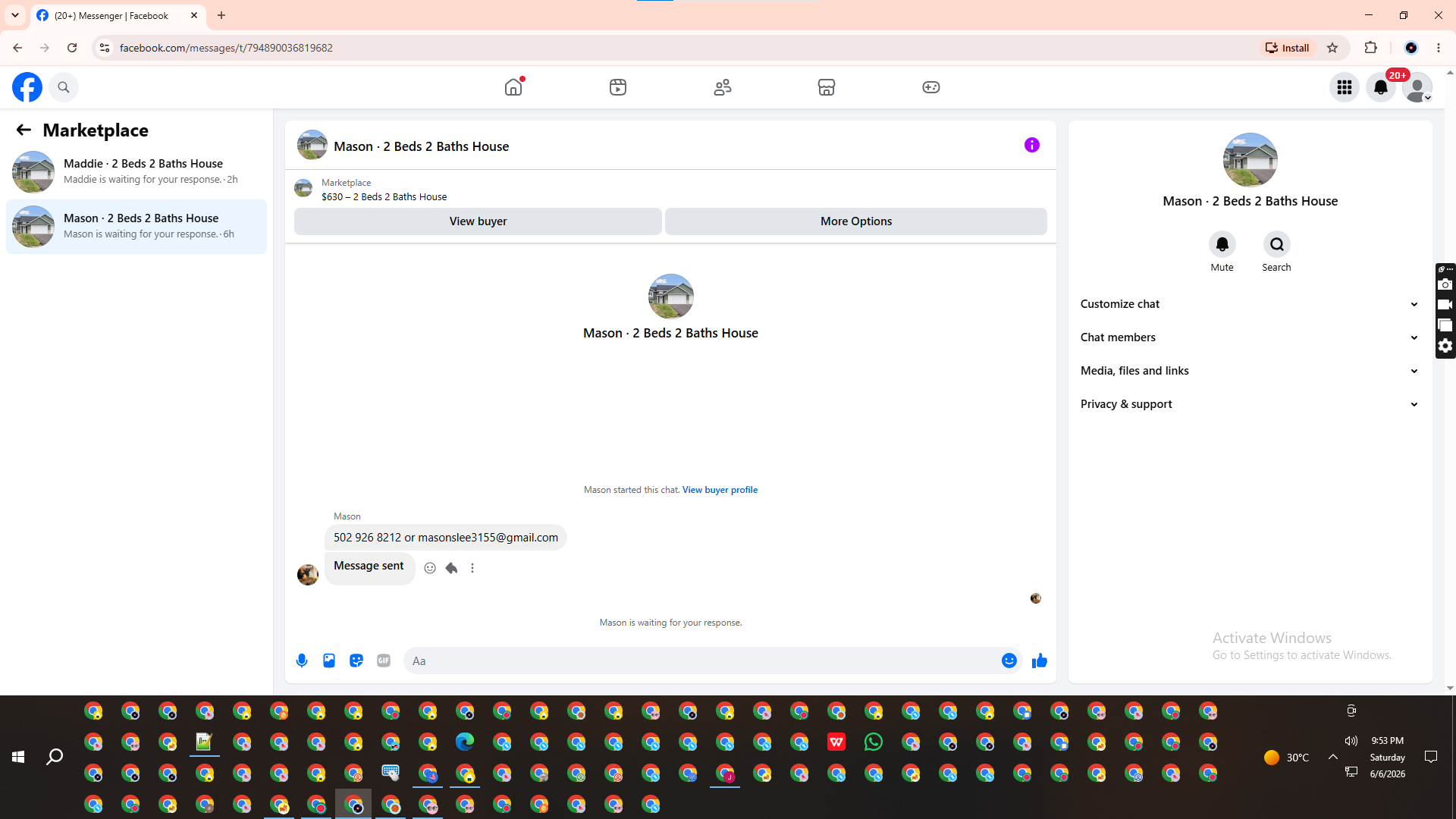Expand Media, files and links section
Viewport: 1456px width, 819px height.
(x=1250, y=371)
